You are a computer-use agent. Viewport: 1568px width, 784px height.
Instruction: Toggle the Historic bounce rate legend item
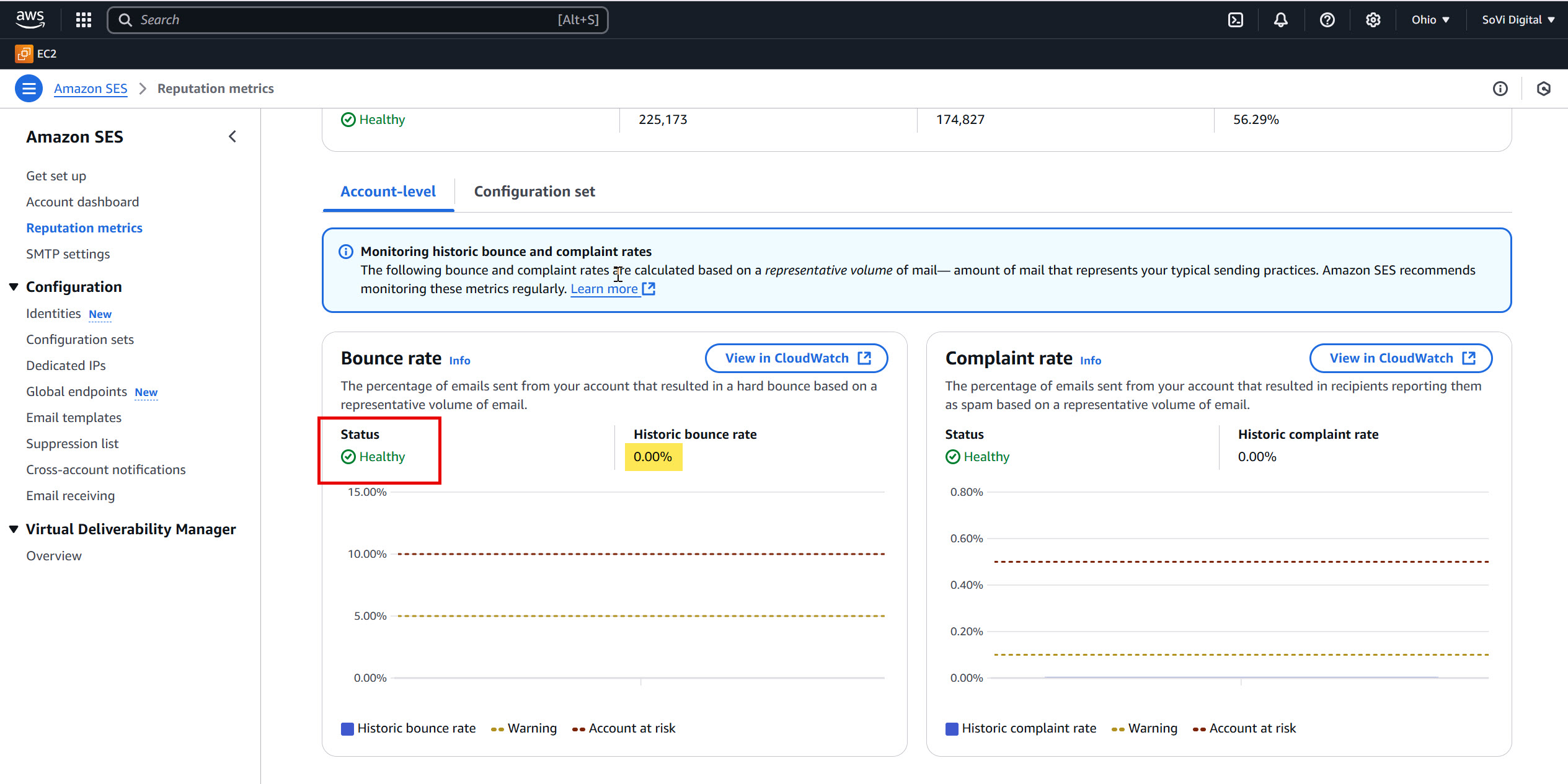tap(409, 728)
